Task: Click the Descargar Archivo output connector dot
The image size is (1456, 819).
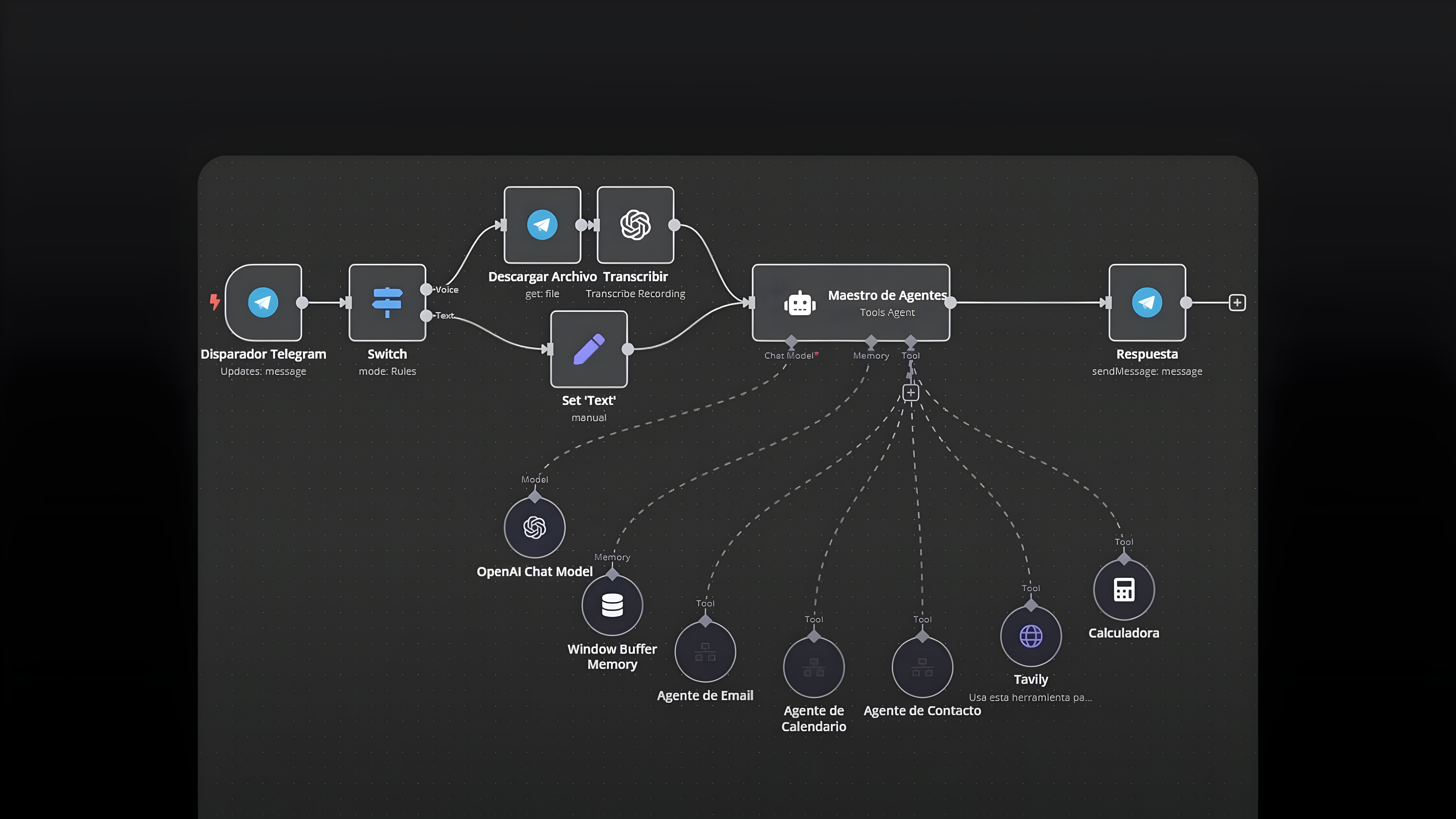Action: coord(581,225)
